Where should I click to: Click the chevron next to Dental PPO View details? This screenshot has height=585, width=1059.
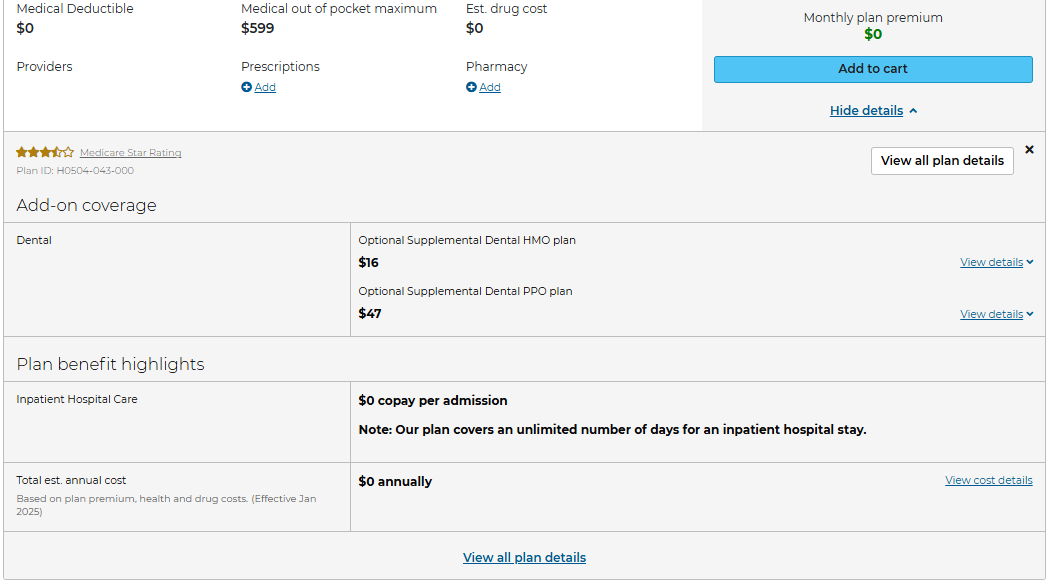point(1030,314)
